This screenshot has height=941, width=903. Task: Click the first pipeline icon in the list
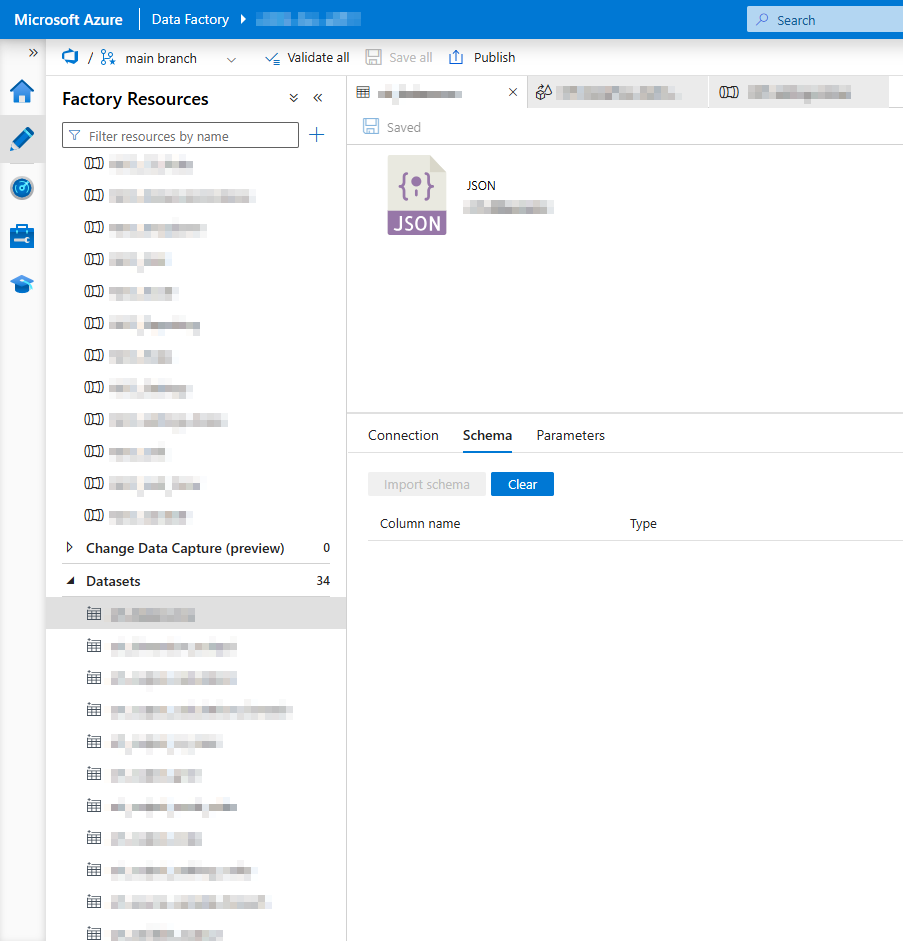coord(94,163)
